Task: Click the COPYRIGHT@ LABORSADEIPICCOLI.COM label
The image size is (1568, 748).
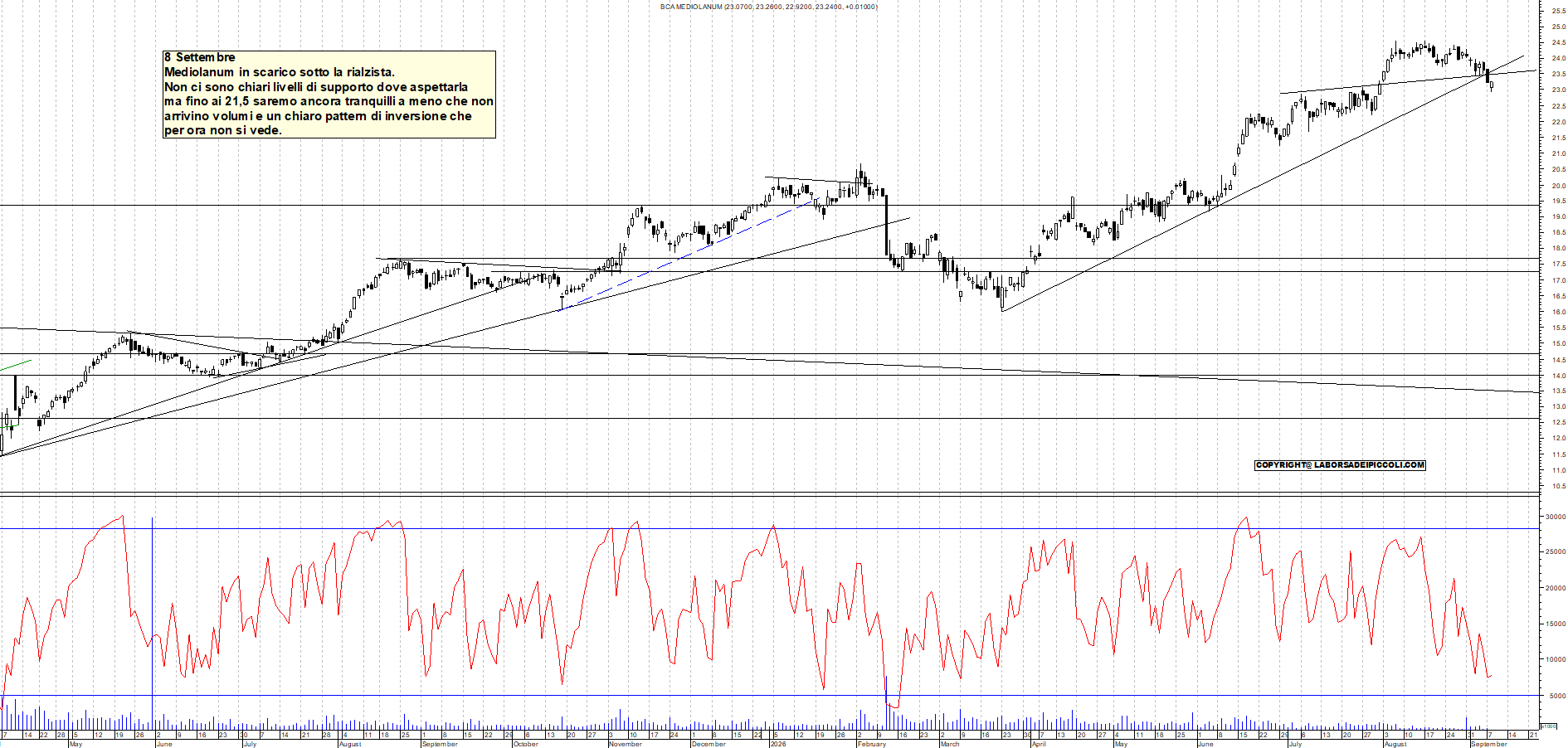Action: coord(1340,465)
